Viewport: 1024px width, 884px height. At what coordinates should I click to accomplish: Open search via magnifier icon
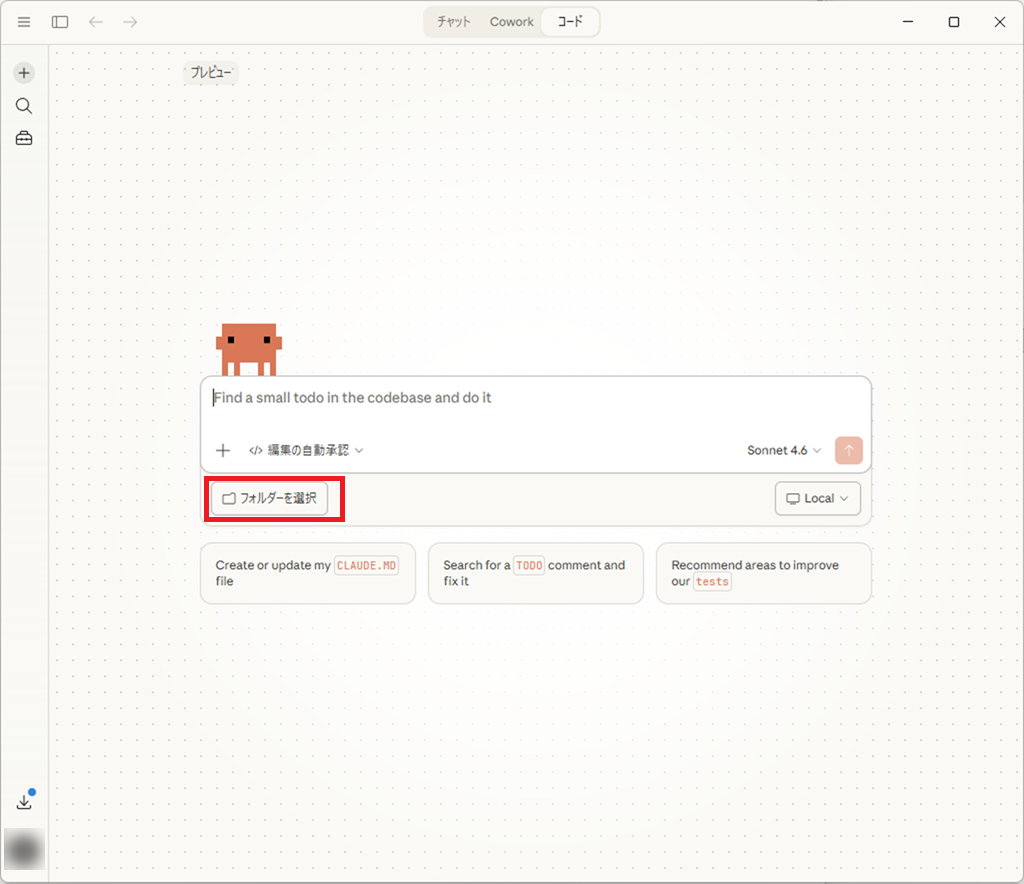click(24, 106)
